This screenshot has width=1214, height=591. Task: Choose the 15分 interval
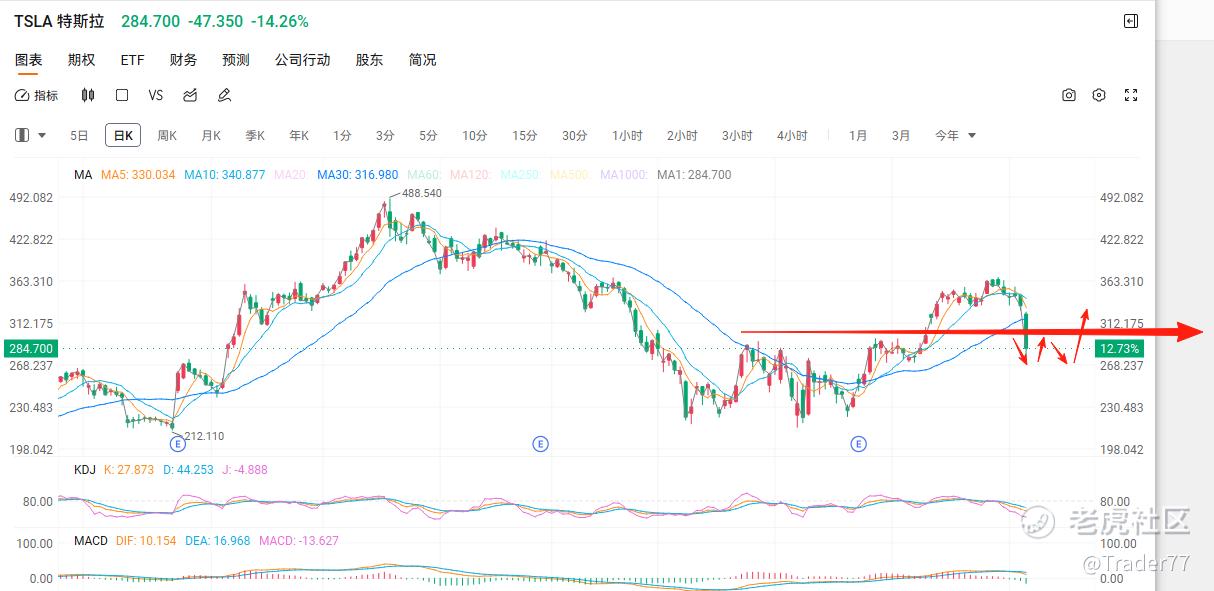[525, 135]
